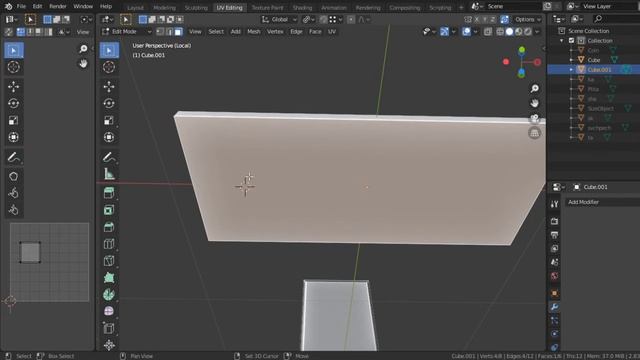Collapse the Collection tree in the outliner
640x360 pixels.
click(562, 40)
